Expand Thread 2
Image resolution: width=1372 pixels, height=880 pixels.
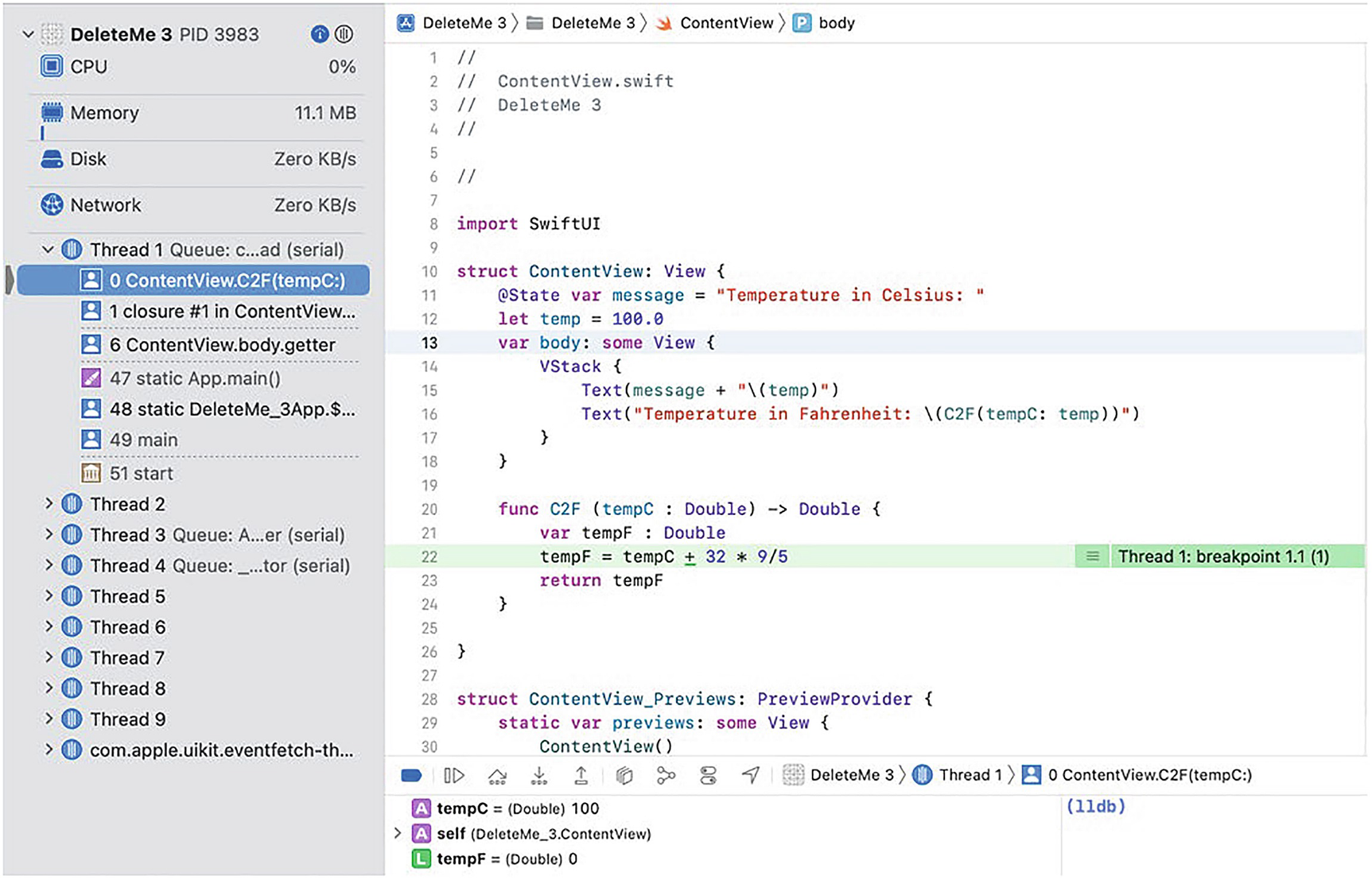(x=49, y=504)
